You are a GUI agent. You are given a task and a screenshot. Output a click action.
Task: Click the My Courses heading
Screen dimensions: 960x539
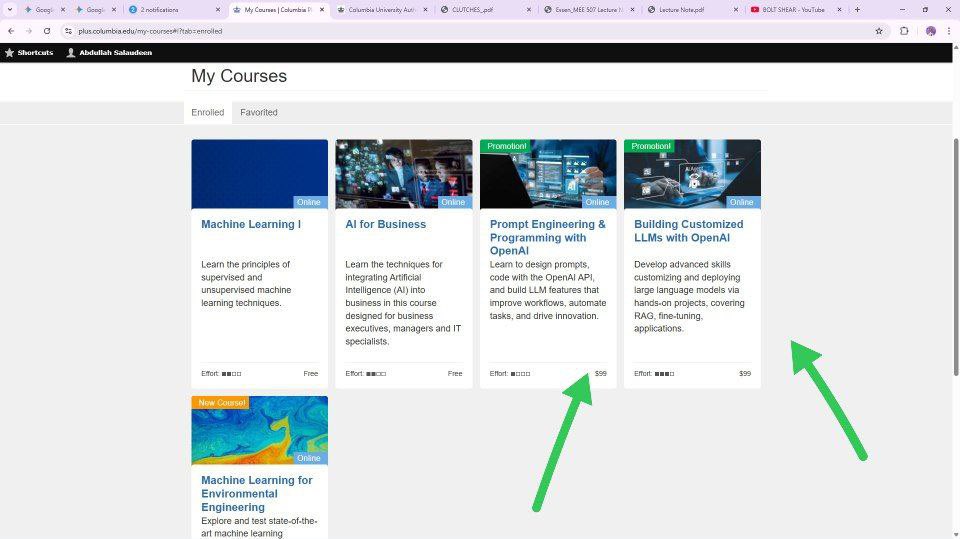pyautogui.click(x=239, y=76)
